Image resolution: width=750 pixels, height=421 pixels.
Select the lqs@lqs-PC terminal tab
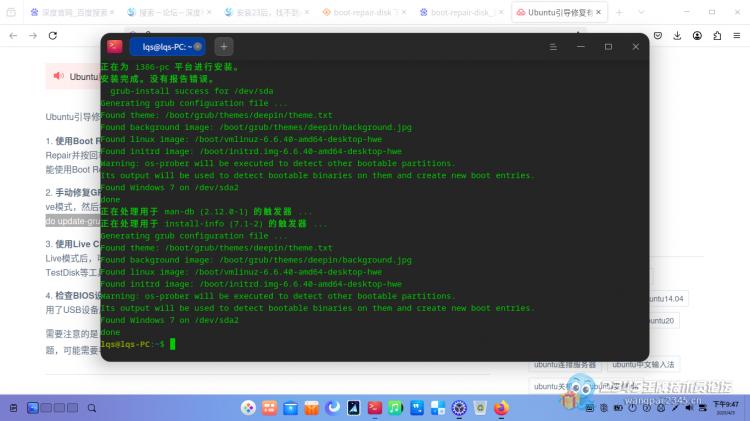click(167, 46)
